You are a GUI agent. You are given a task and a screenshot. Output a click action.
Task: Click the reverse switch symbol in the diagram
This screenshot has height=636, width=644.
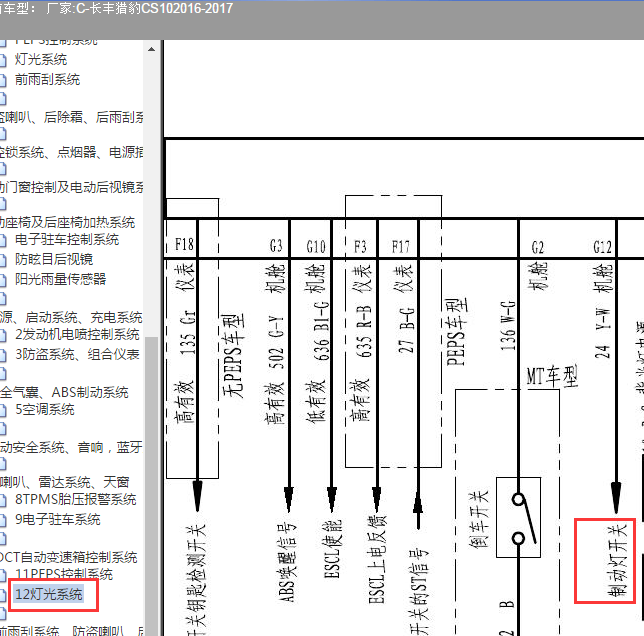[519, 517]
